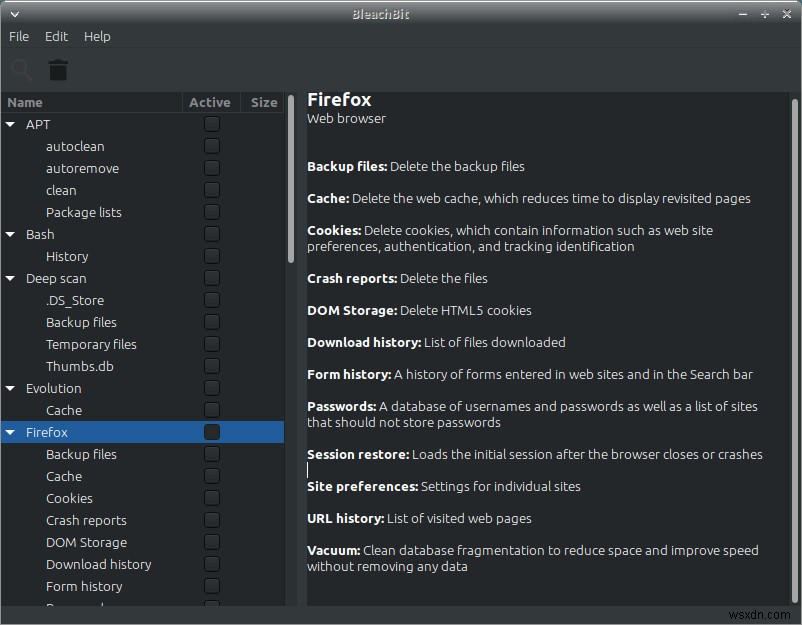Collapse the Firefox tree group

click(11, 432)
